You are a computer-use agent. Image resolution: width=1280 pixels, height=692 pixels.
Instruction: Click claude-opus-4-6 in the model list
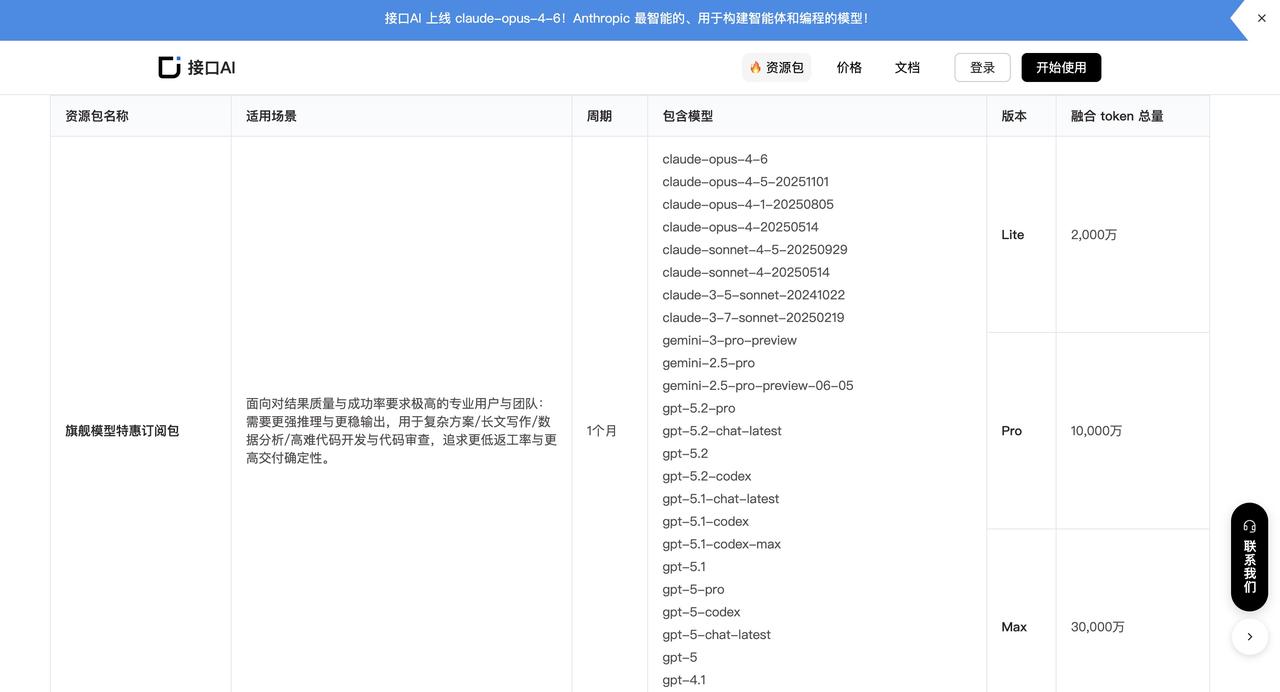click(715, 159)
